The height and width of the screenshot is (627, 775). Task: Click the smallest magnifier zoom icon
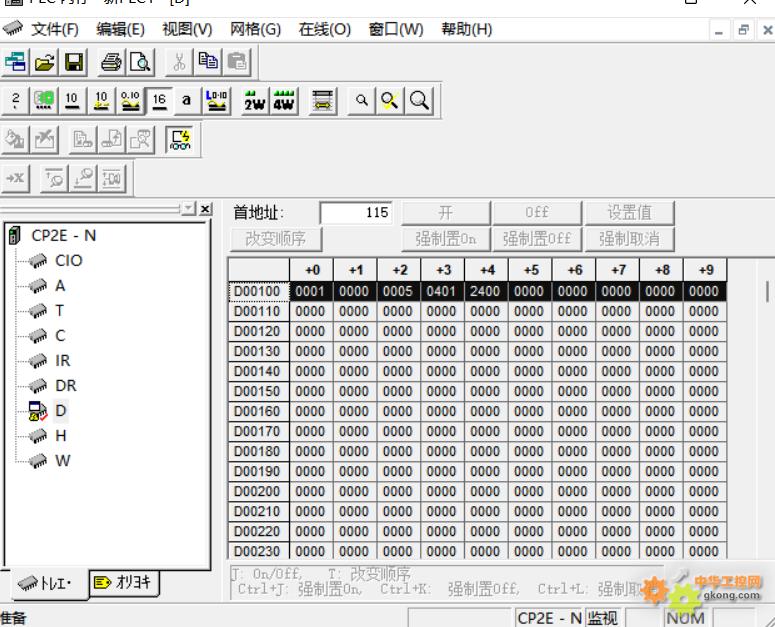coord(362,101)
